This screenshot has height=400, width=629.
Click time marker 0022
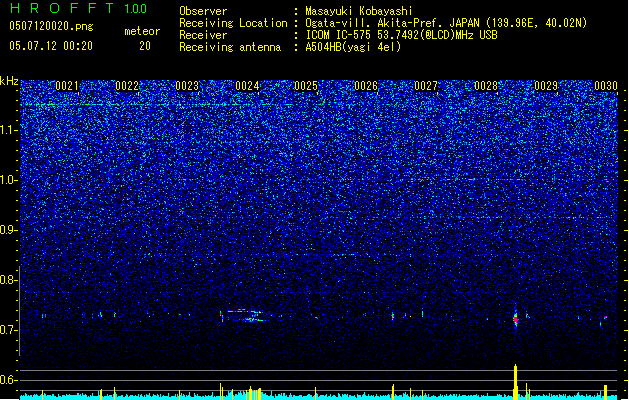coord(127,86)
